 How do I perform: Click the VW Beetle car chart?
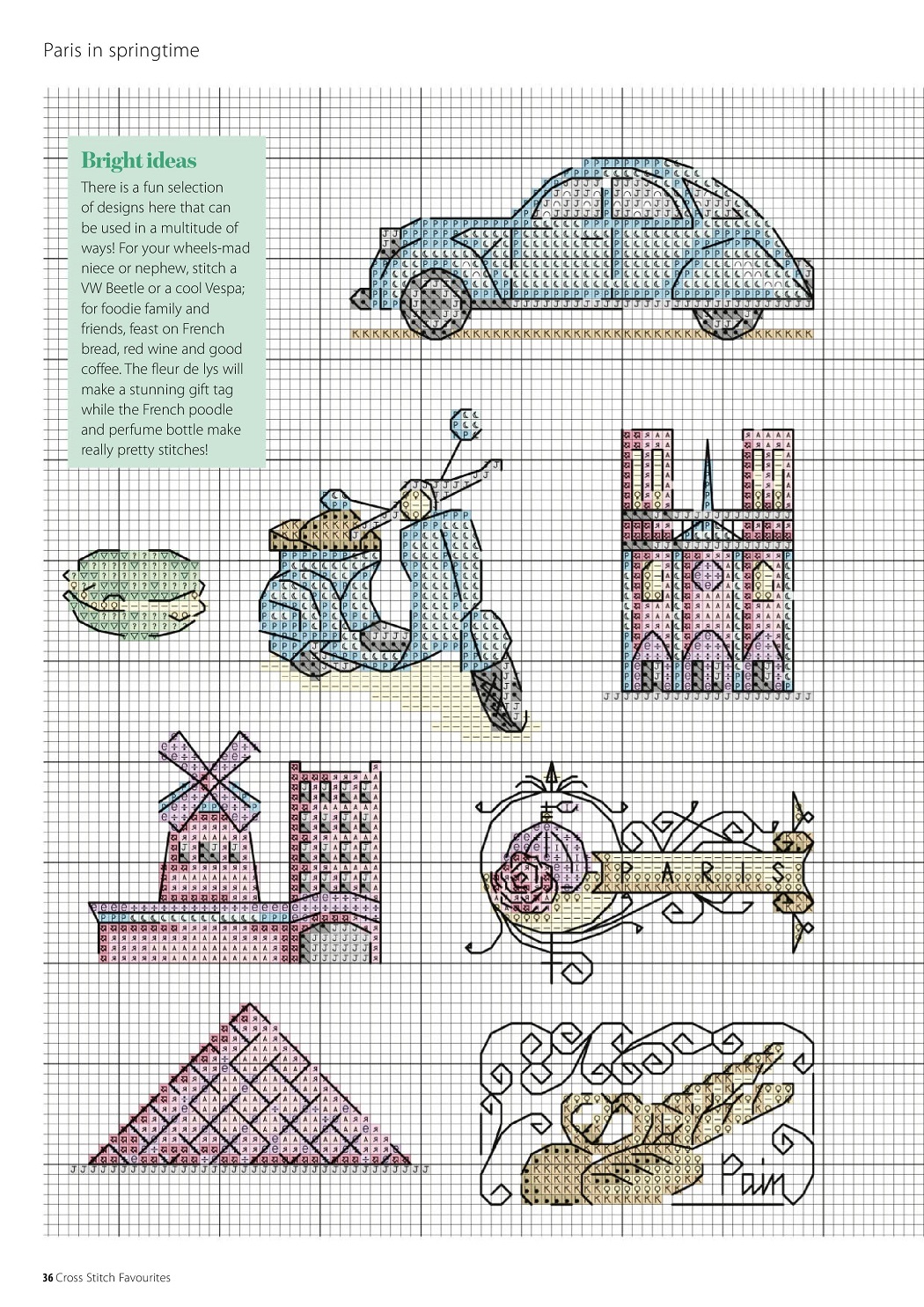click(582, 249)
